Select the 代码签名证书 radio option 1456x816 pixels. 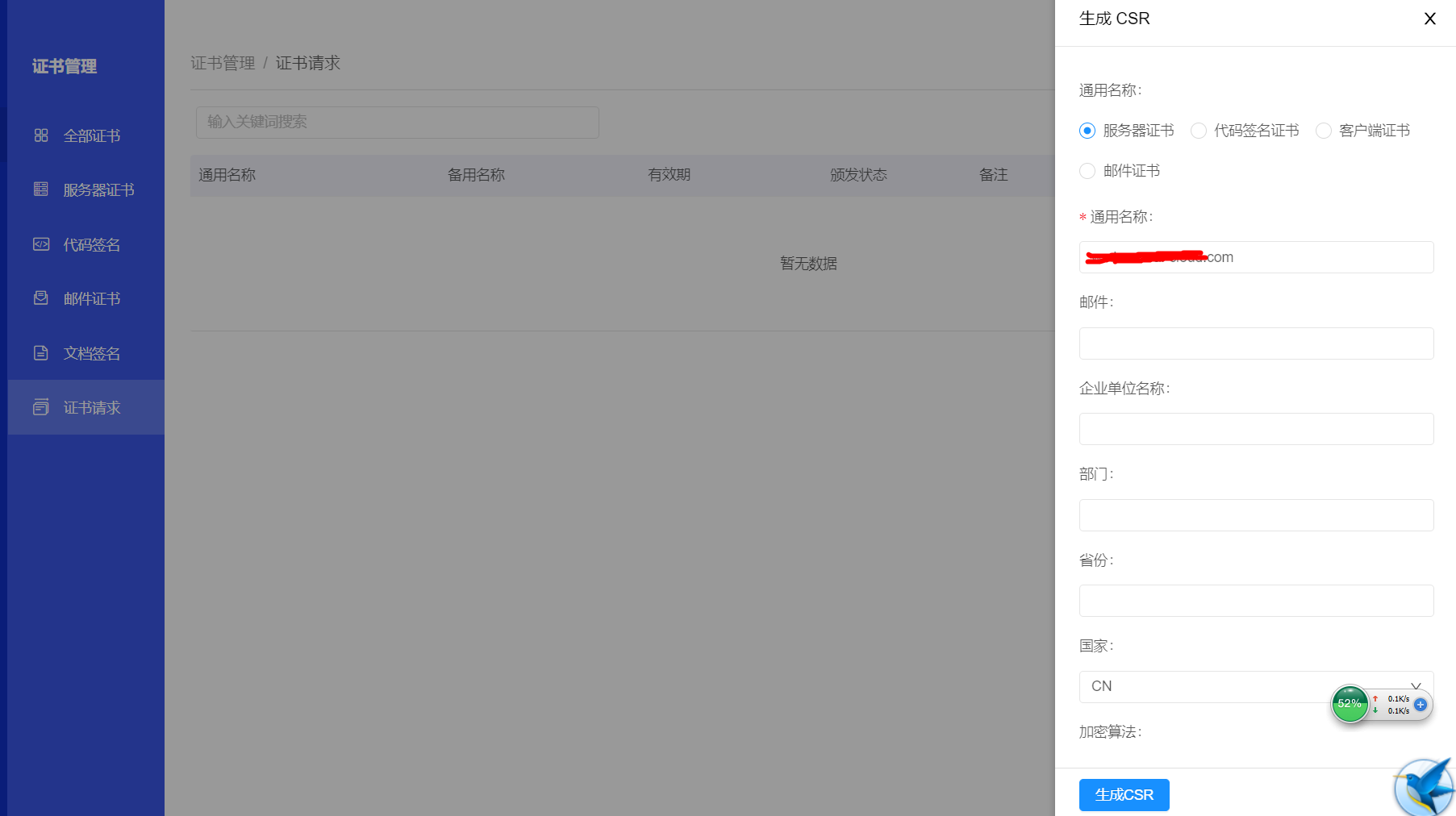click(1199, 131)
